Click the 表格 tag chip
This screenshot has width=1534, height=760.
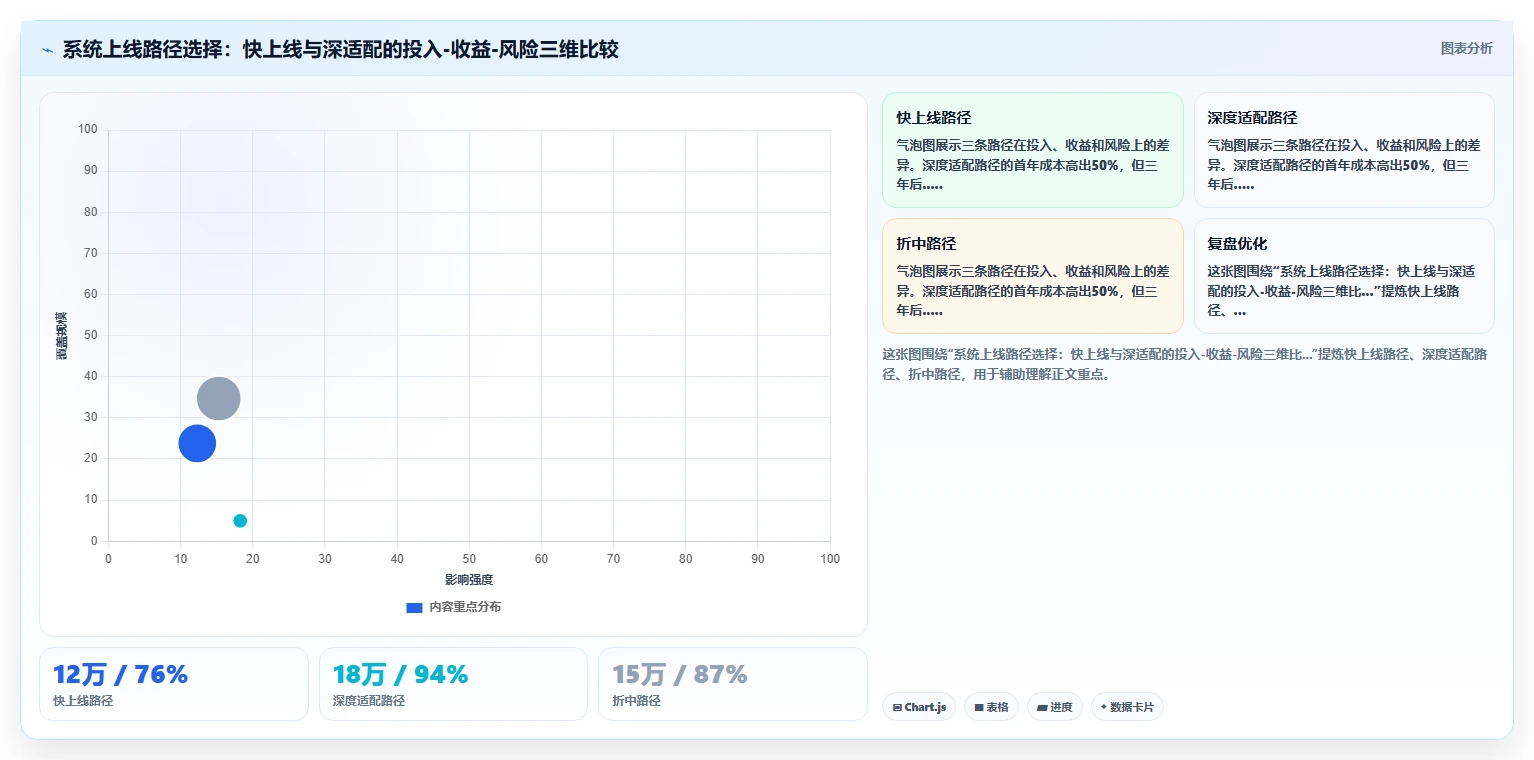pyautogui.click(x=991, y=707)
